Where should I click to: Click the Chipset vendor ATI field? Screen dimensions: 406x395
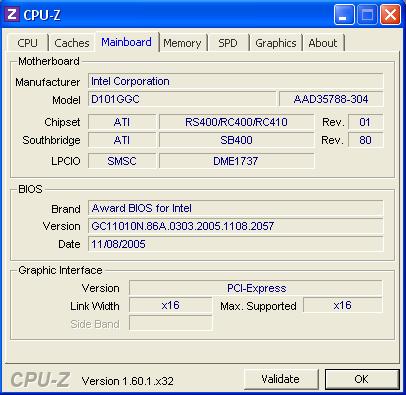click(122, 122)
